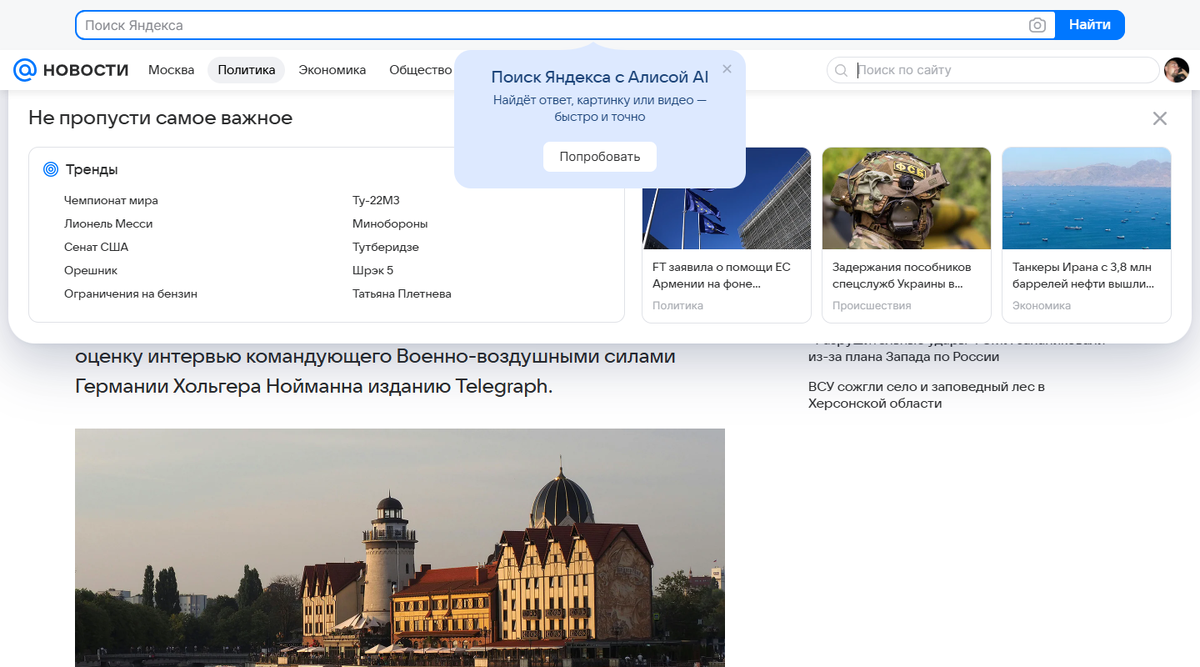The width and height of the screenshot is (1200, 667).
Task: Open the FT Армения news card
Action: click(726, 235)
